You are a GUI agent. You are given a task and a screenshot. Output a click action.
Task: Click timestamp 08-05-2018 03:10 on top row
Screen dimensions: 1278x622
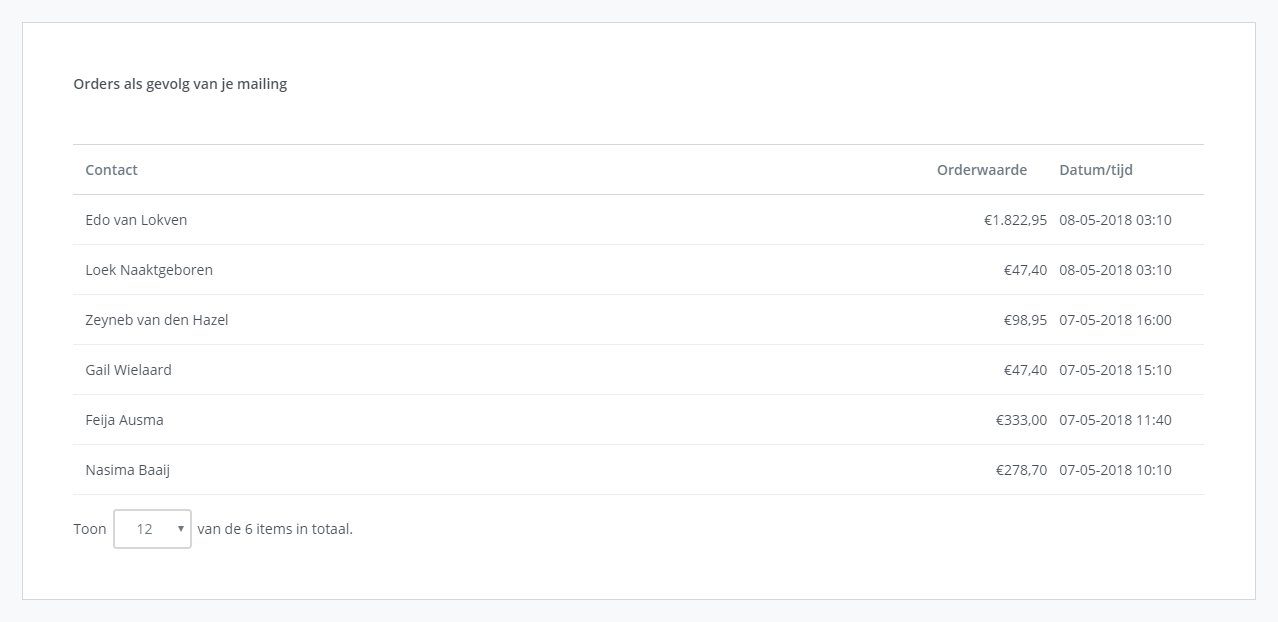[x=1114, y=220]
